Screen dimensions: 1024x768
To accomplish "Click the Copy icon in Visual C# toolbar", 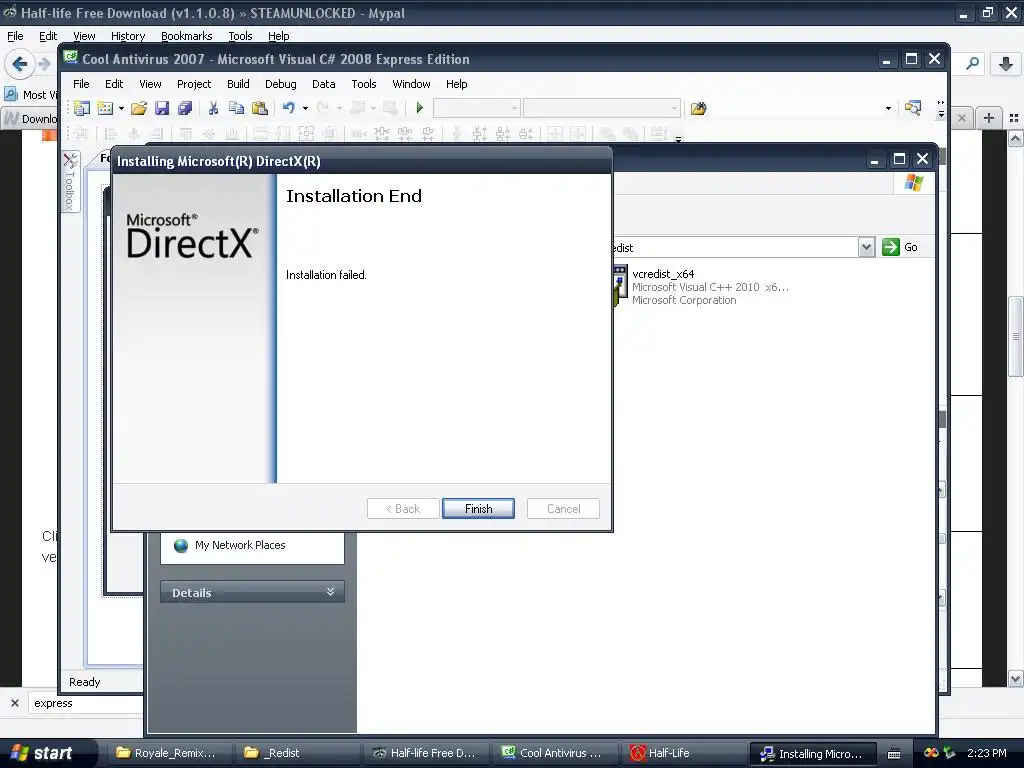I will 236,108.
